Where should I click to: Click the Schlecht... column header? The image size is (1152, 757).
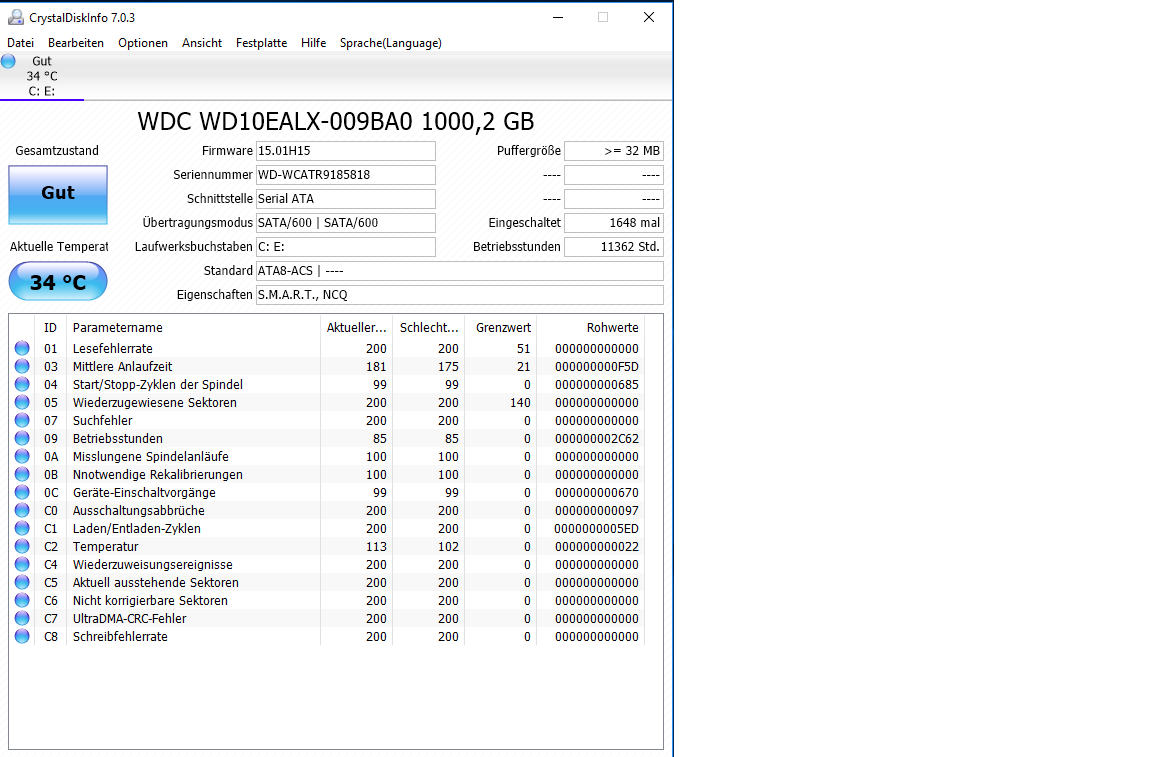428,328
